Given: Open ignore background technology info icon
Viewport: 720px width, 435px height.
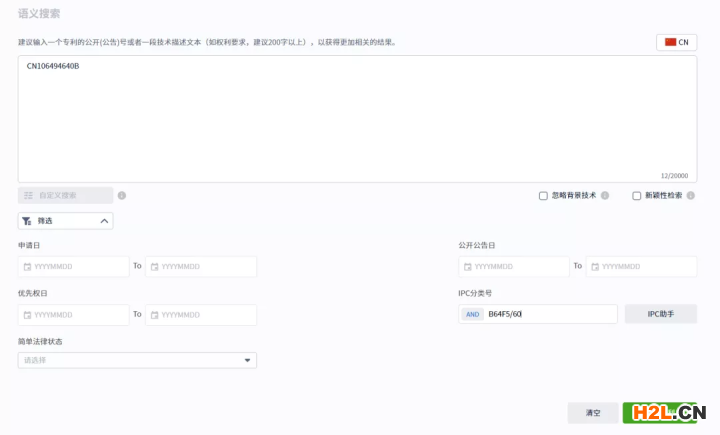Looking at the screenshot, I should coord(605,196).
